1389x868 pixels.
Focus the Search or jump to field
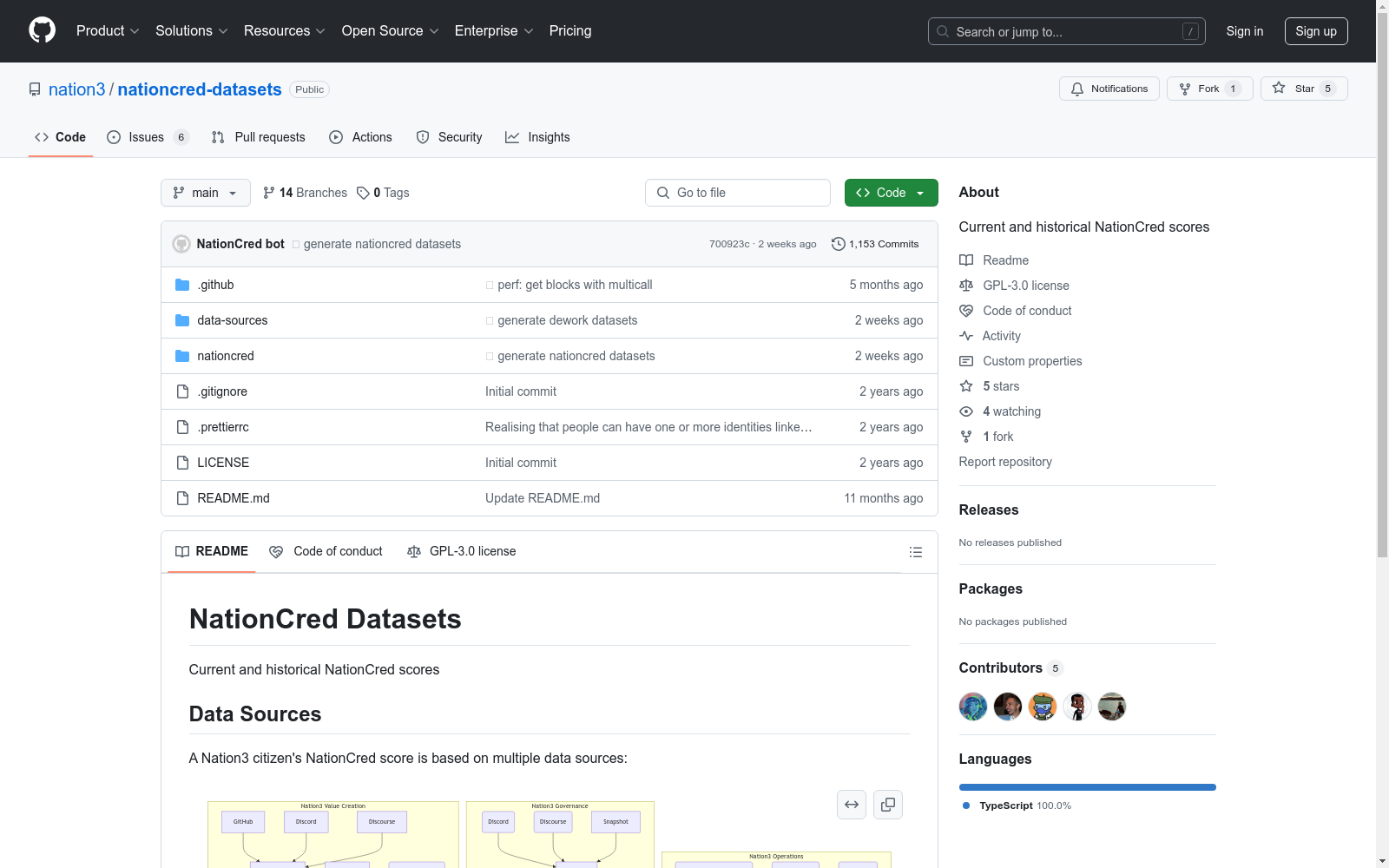tap(1067, 31)
